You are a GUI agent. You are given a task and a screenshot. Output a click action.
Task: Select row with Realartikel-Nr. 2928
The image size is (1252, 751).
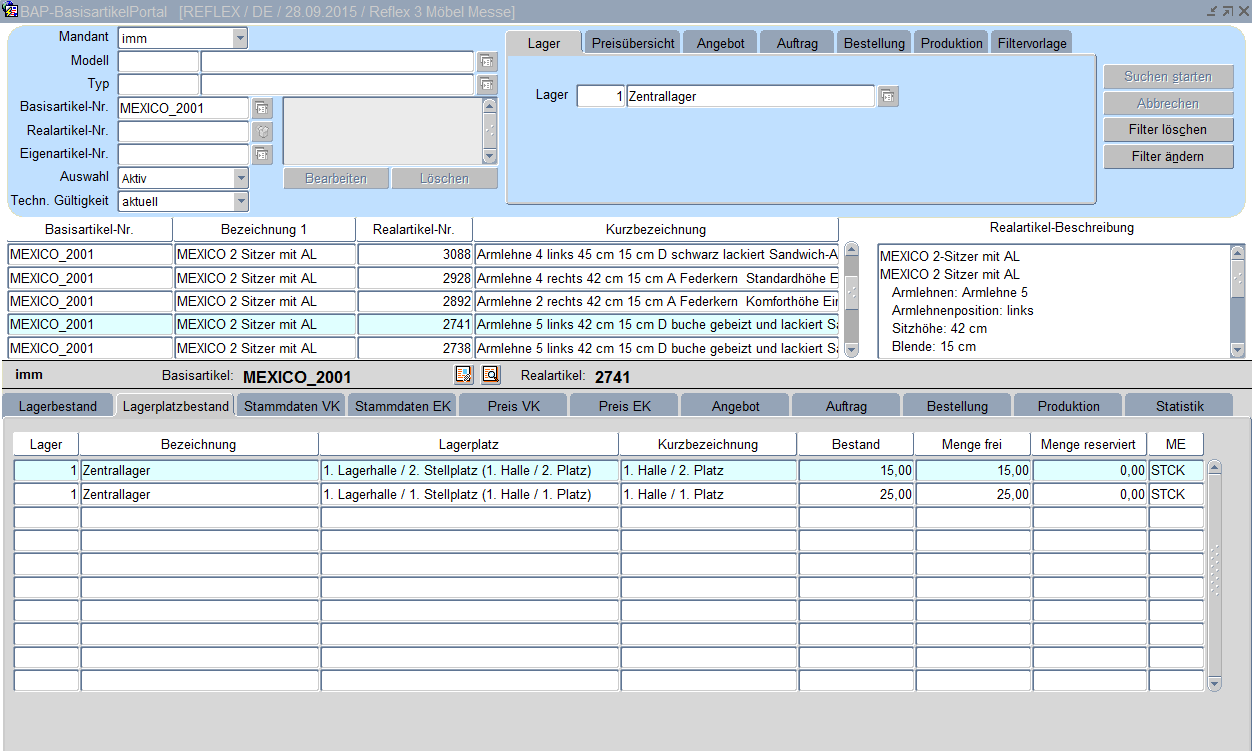[414, 278]
